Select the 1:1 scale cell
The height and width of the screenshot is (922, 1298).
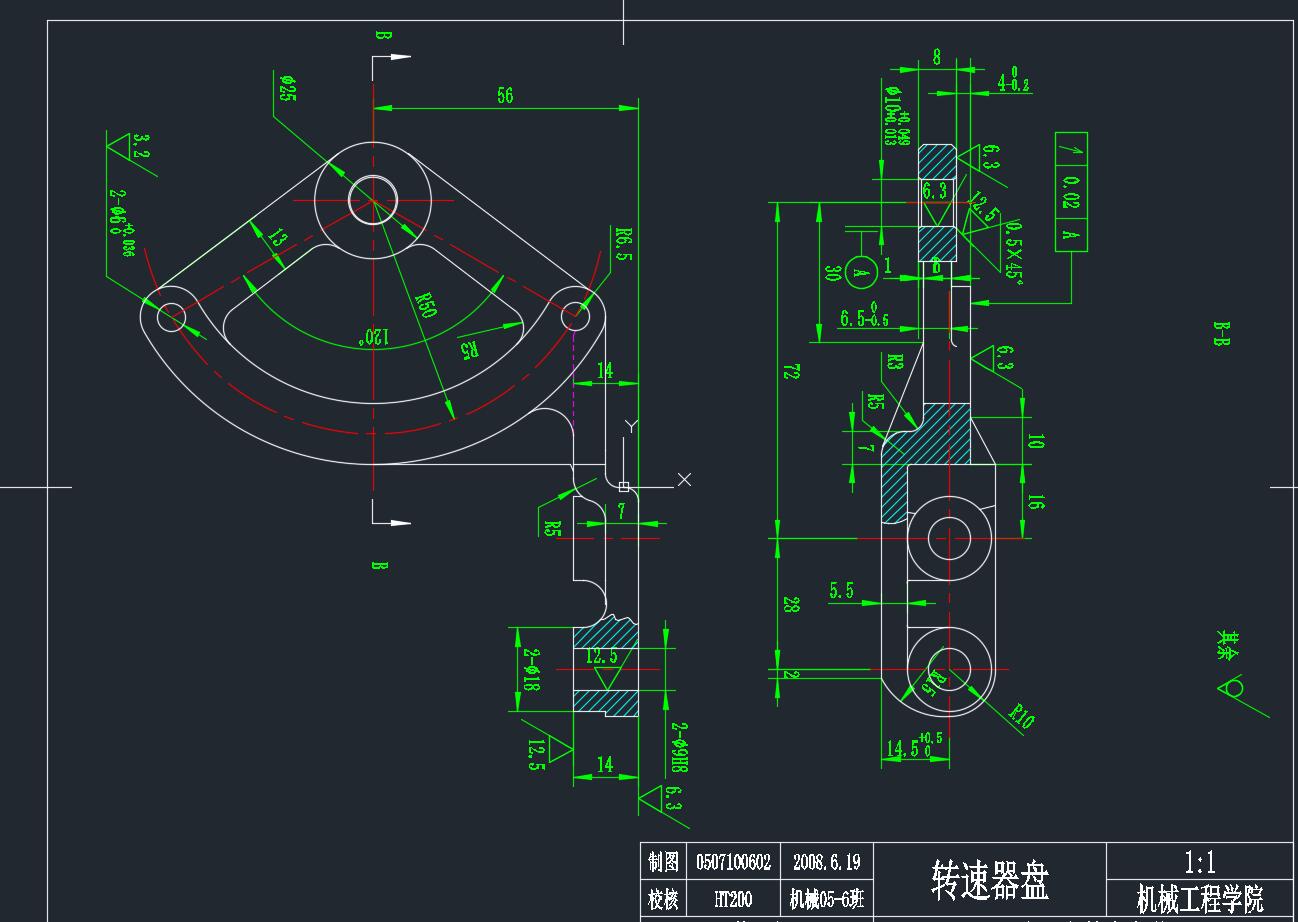point(1199,861)
